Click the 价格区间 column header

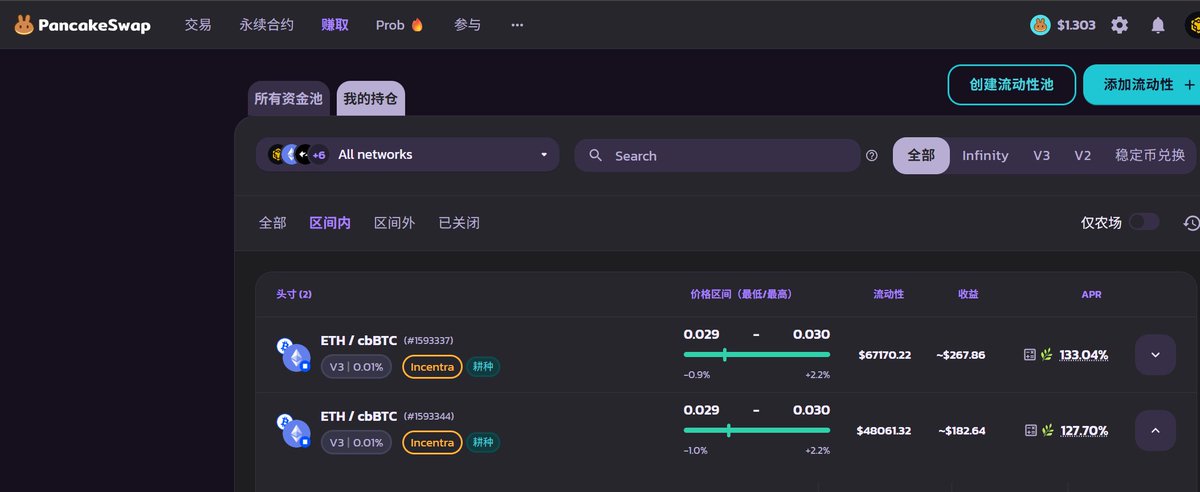(x=741, y=294)
